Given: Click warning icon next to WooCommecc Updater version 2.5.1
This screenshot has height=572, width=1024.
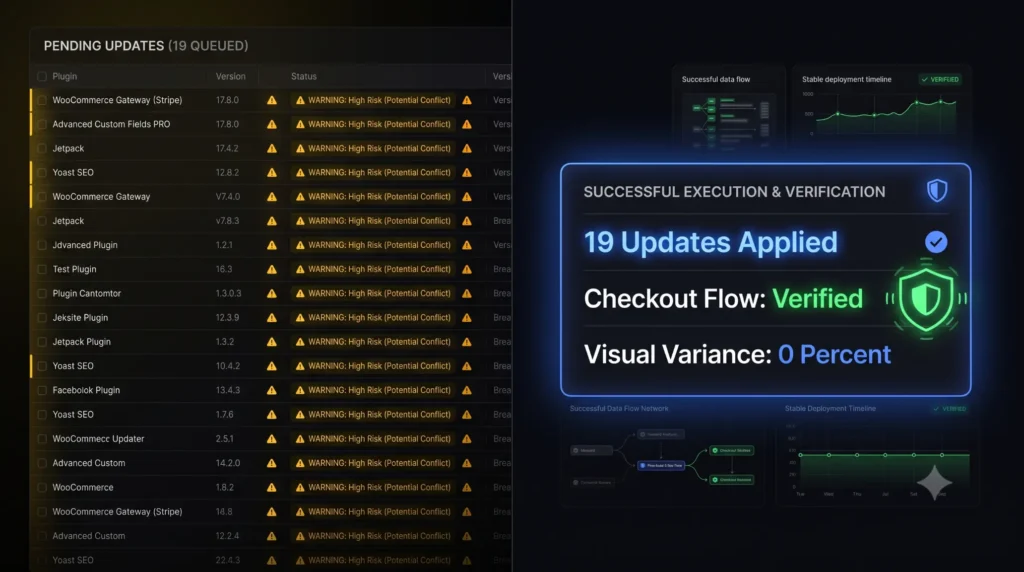Looking at the screenshot, I should point(272,439).
